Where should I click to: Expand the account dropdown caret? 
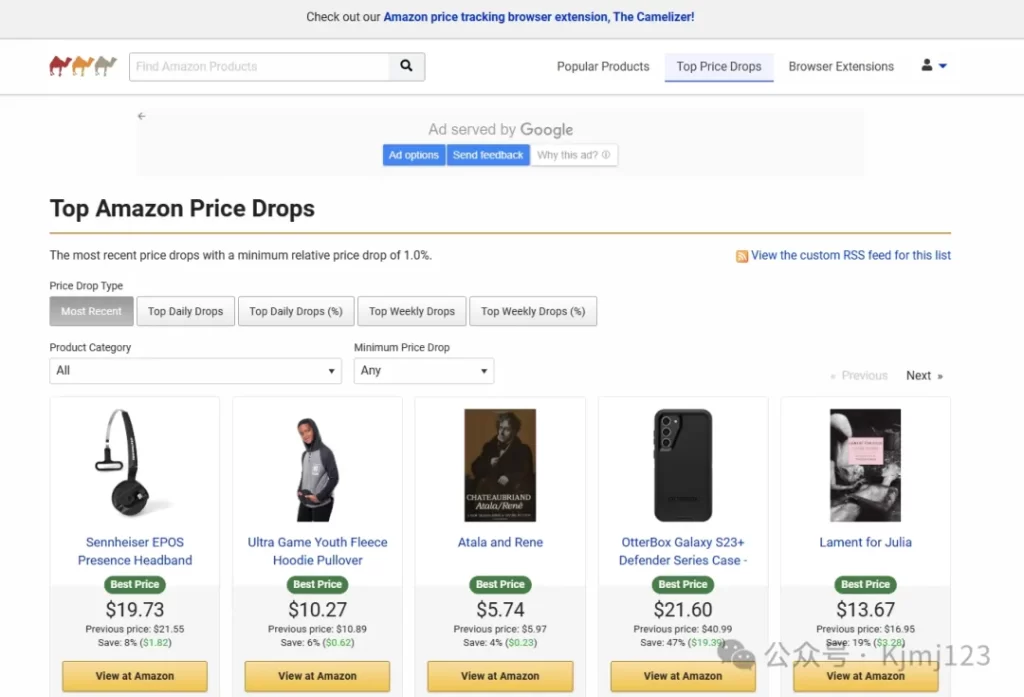942,66
